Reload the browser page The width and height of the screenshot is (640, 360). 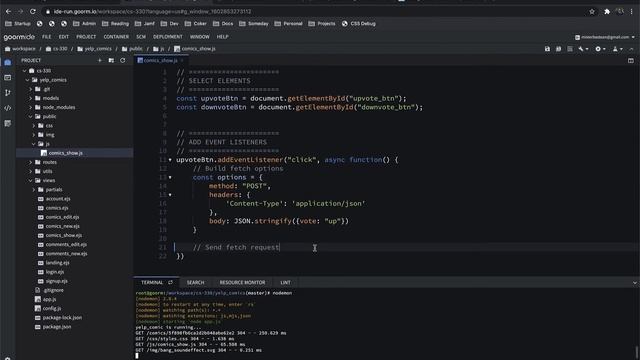pos(33,11)
